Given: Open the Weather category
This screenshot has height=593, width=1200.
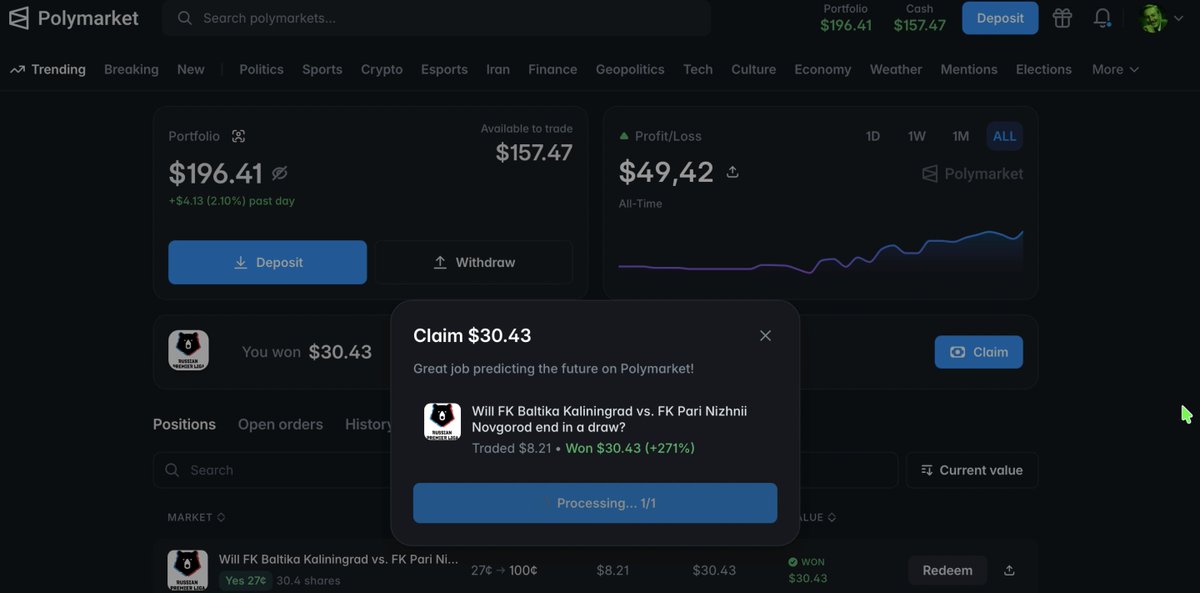Looking at the screenshot, I should [896, 69].
